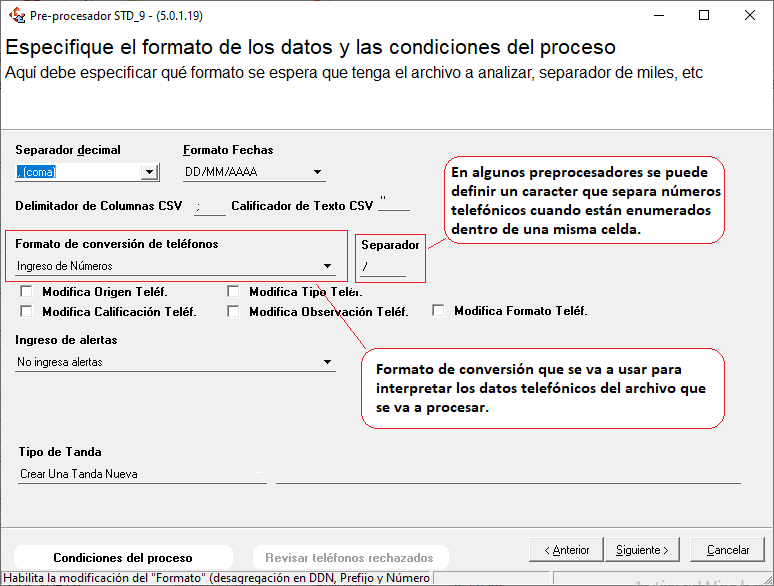The width and height of the screenshot is (774, 586).
Task: Open the Tipo de Tanda dropdown
Action: click(x=258, y=474)
